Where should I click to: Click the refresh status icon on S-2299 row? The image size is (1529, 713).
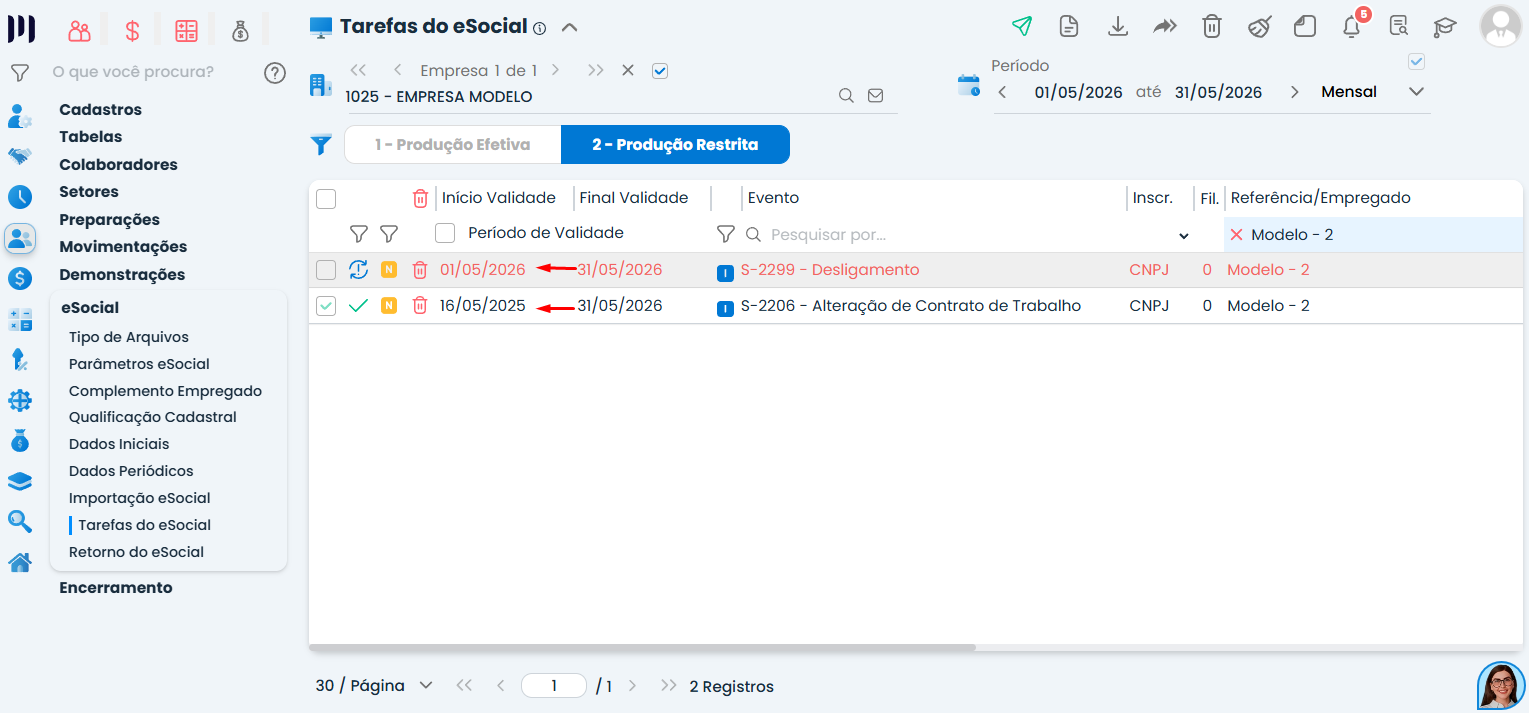coord(358,270)
